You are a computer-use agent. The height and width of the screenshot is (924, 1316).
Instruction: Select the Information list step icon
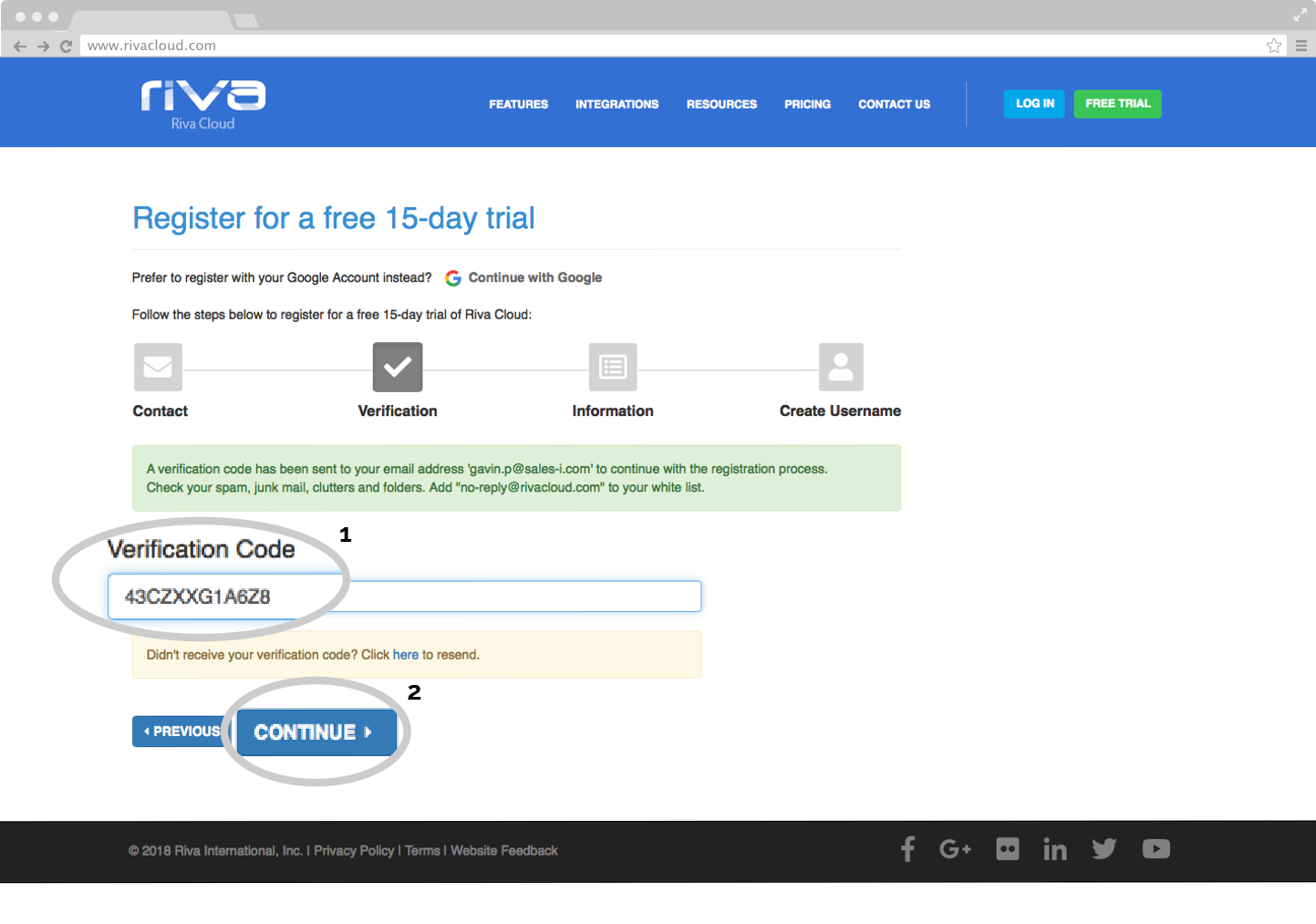tap(613, 367)
